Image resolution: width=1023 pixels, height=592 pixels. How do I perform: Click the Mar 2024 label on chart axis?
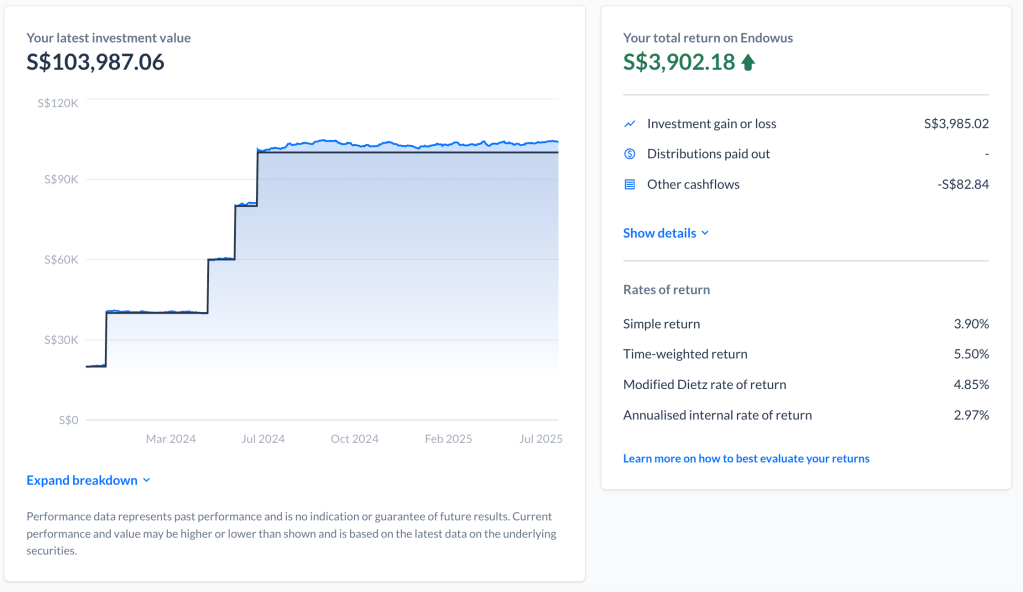(x=171, y=439)
